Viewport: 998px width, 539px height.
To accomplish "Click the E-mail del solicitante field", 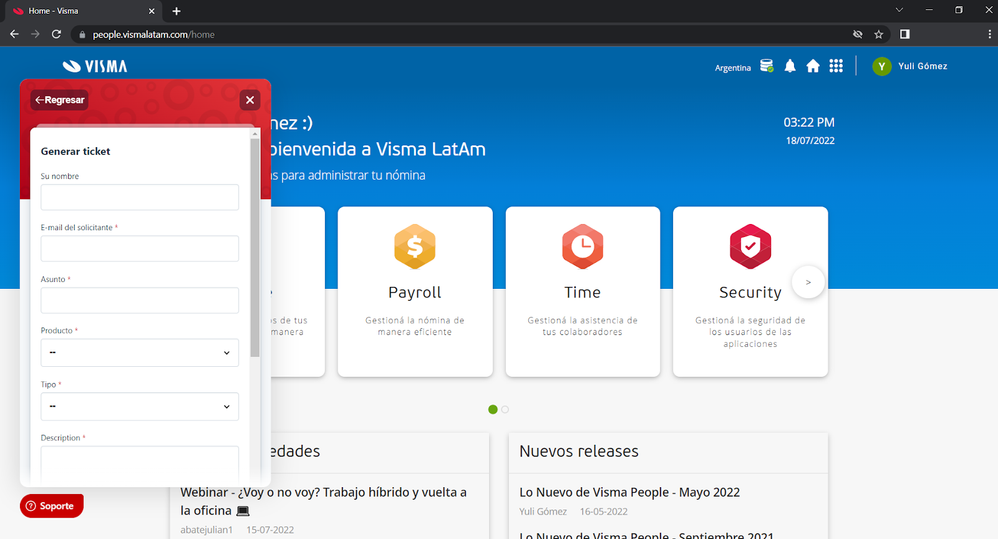I will (x=139, y=249).
